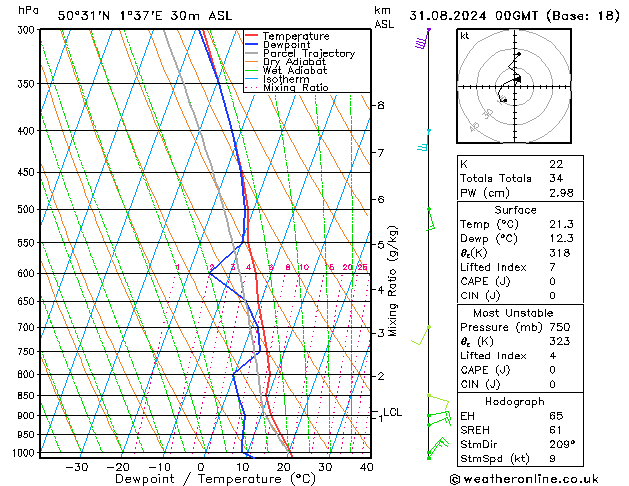Click the PW (cm) value 2.98
Image resolution: width=629 pixels, height=486 pixels.
[557, 193]
